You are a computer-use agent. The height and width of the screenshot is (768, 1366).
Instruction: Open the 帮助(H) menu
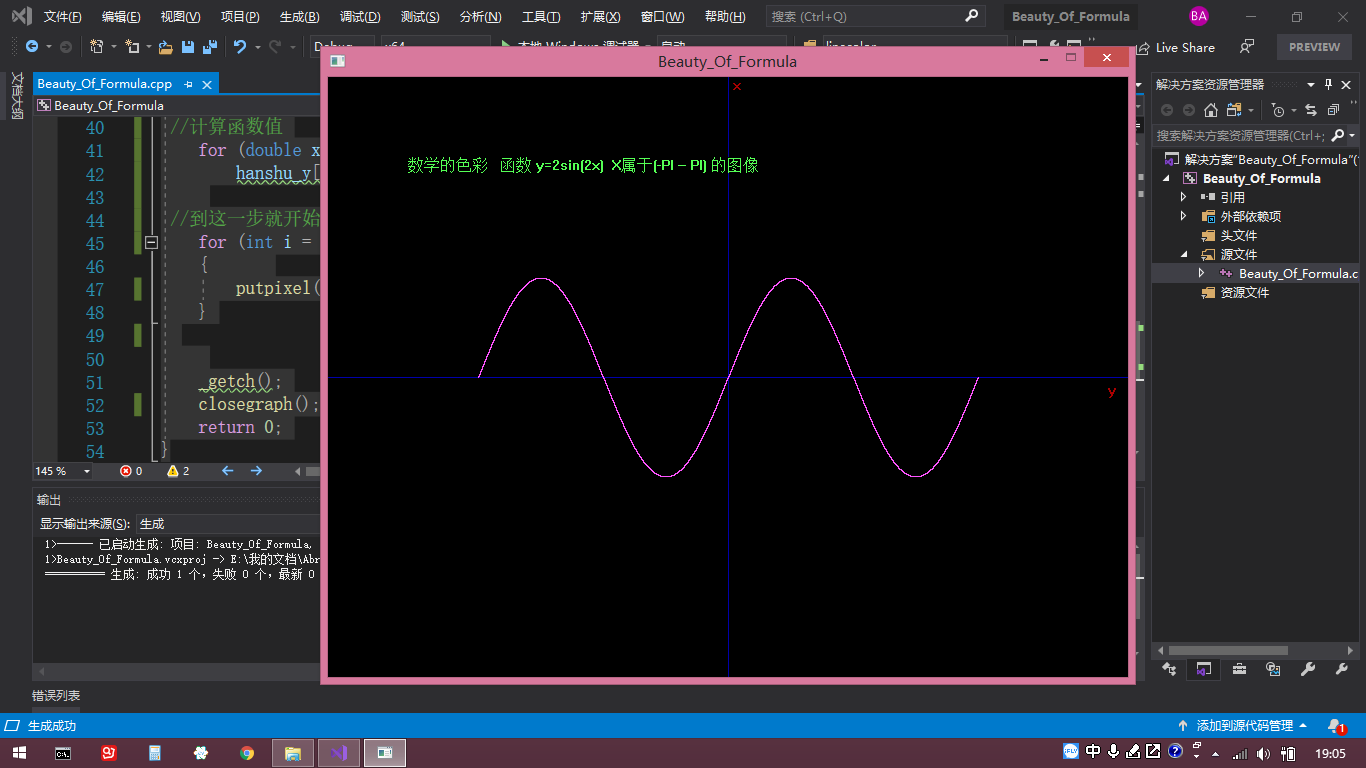tap(725, 17)
